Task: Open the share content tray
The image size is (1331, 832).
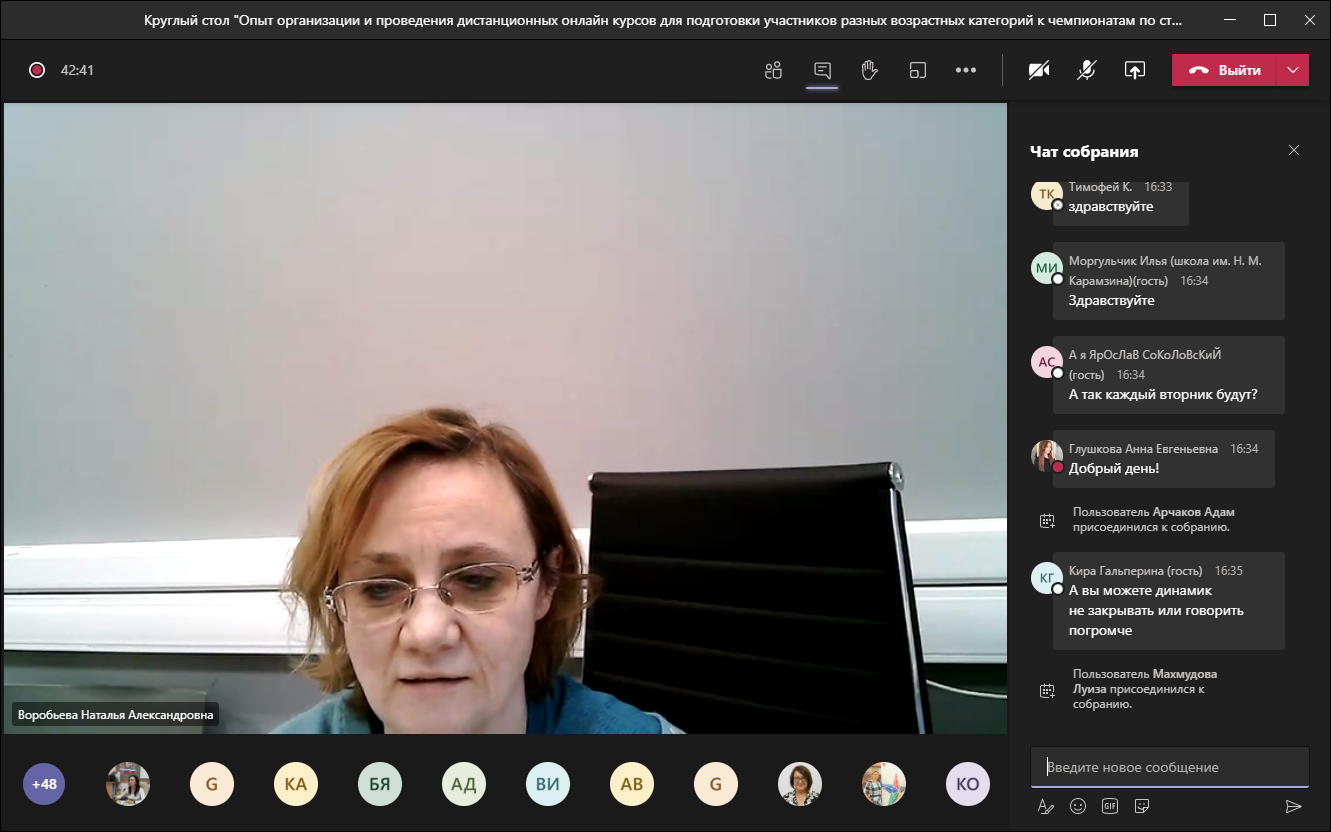Action: pyautogui.click(x=1134, y=70)
